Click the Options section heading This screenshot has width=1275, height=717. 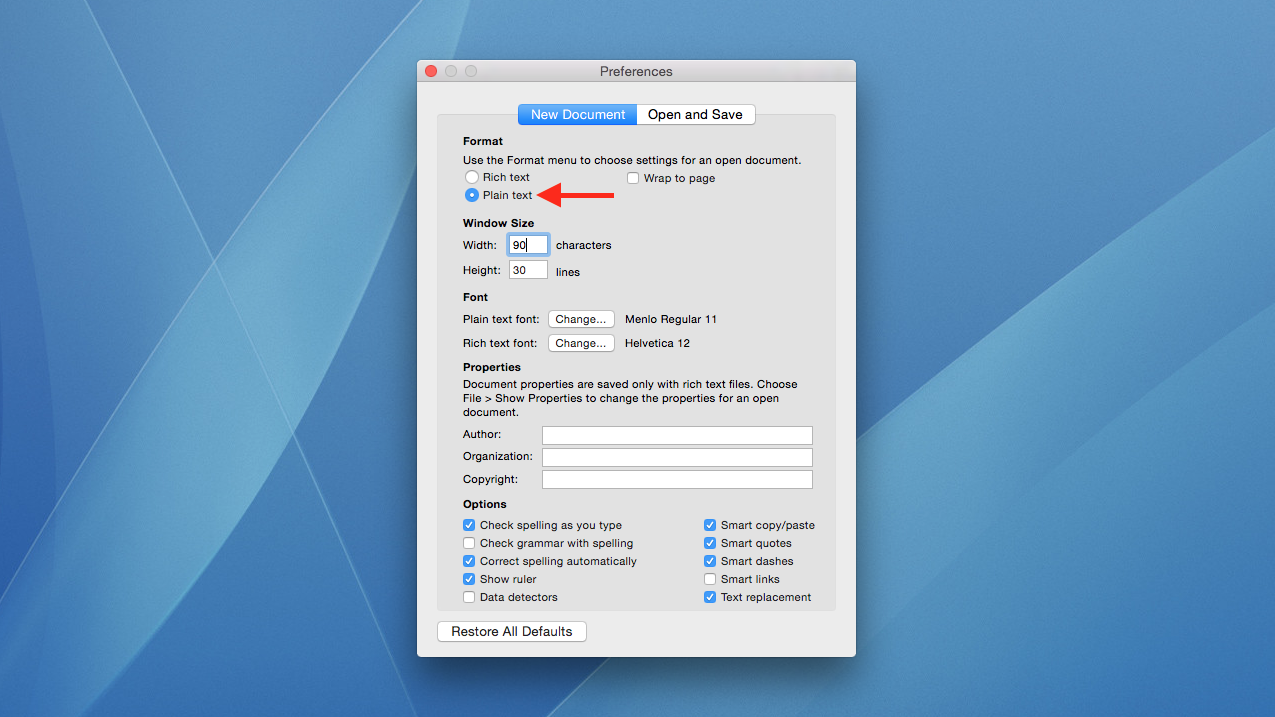pyautogui.click(x=485, y=504)
